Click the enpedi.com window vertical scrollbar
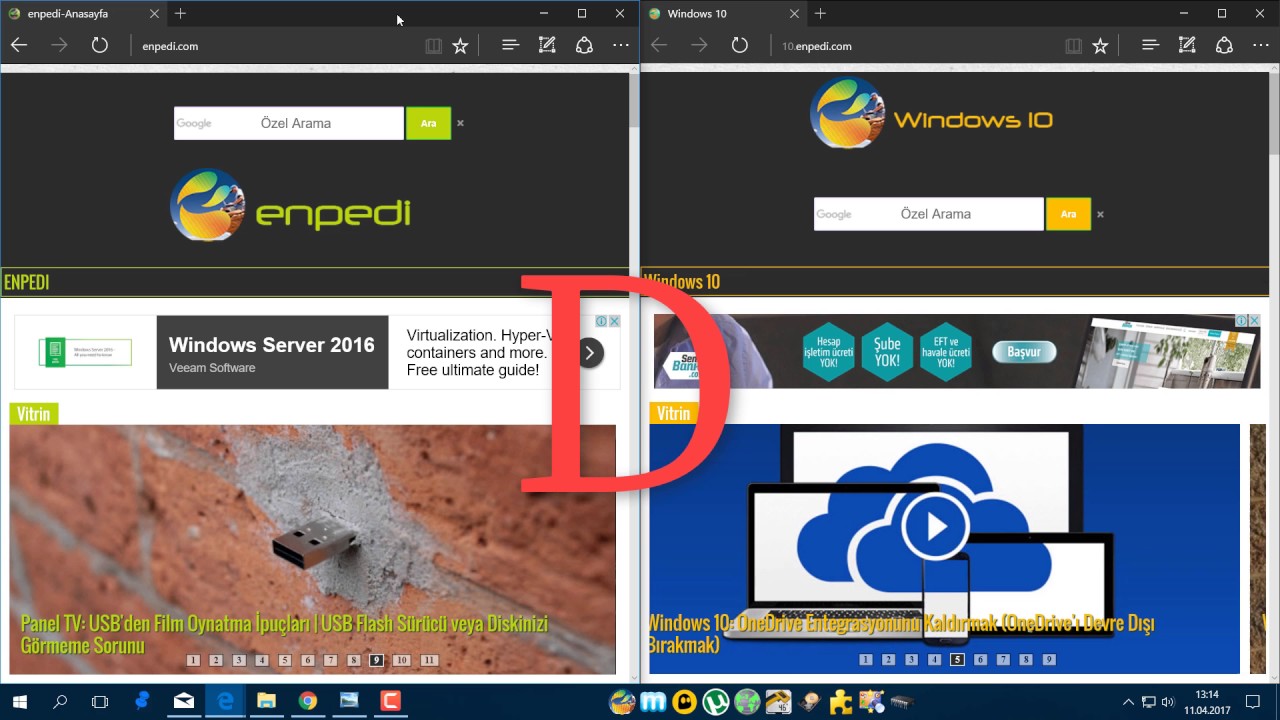Screen dimensions: 1280x720 [x=634, y=100]
